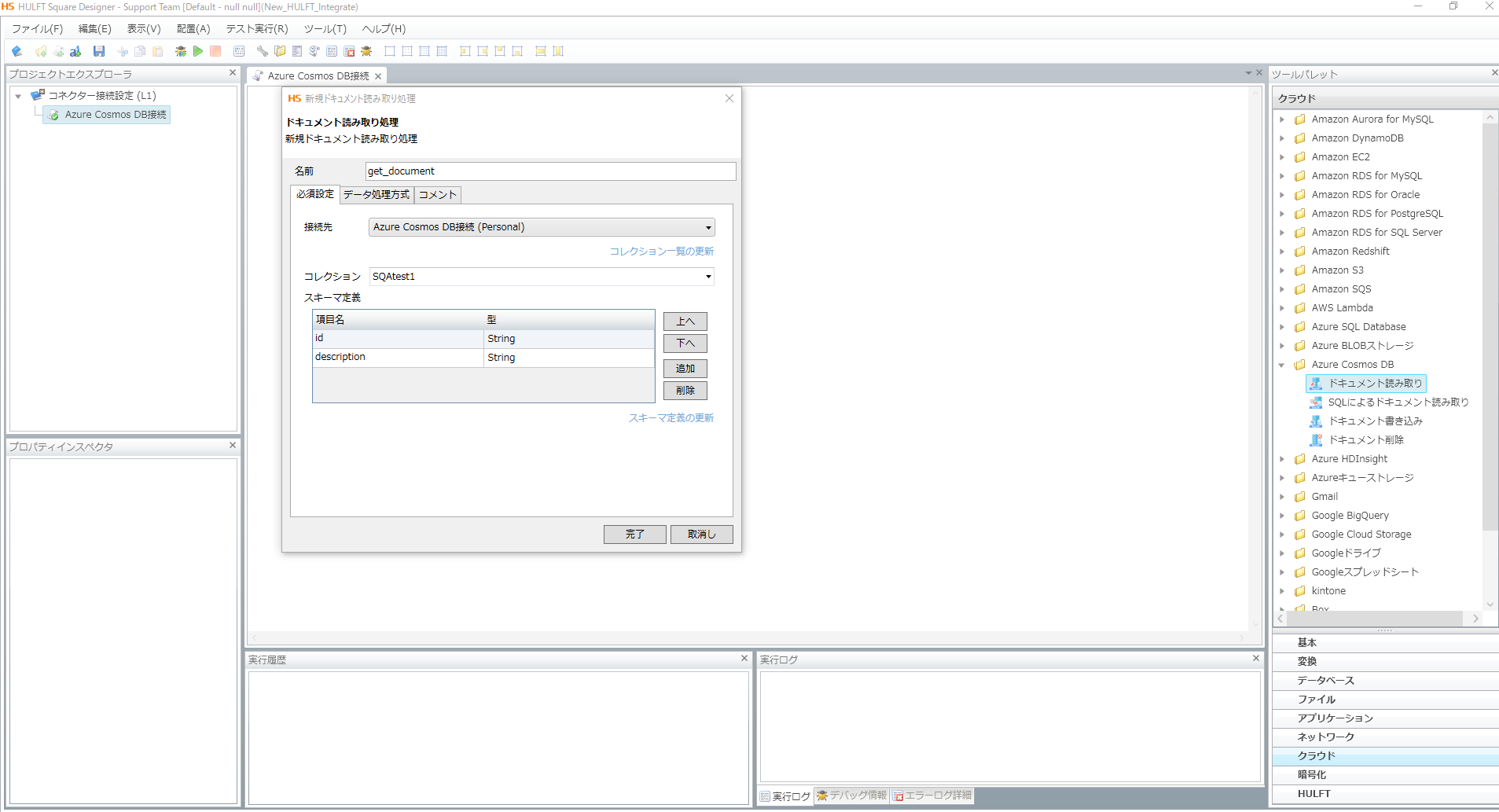Select ドキュメント書き込み component in palette
The height and width of the screenshot is (812, 1499).
click(1366, 421)
